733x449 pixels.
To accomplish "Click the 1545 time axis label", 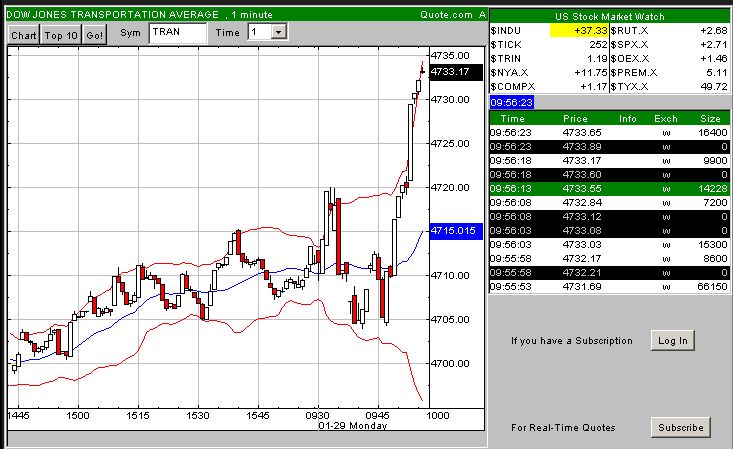I will [x=258, y=415].
